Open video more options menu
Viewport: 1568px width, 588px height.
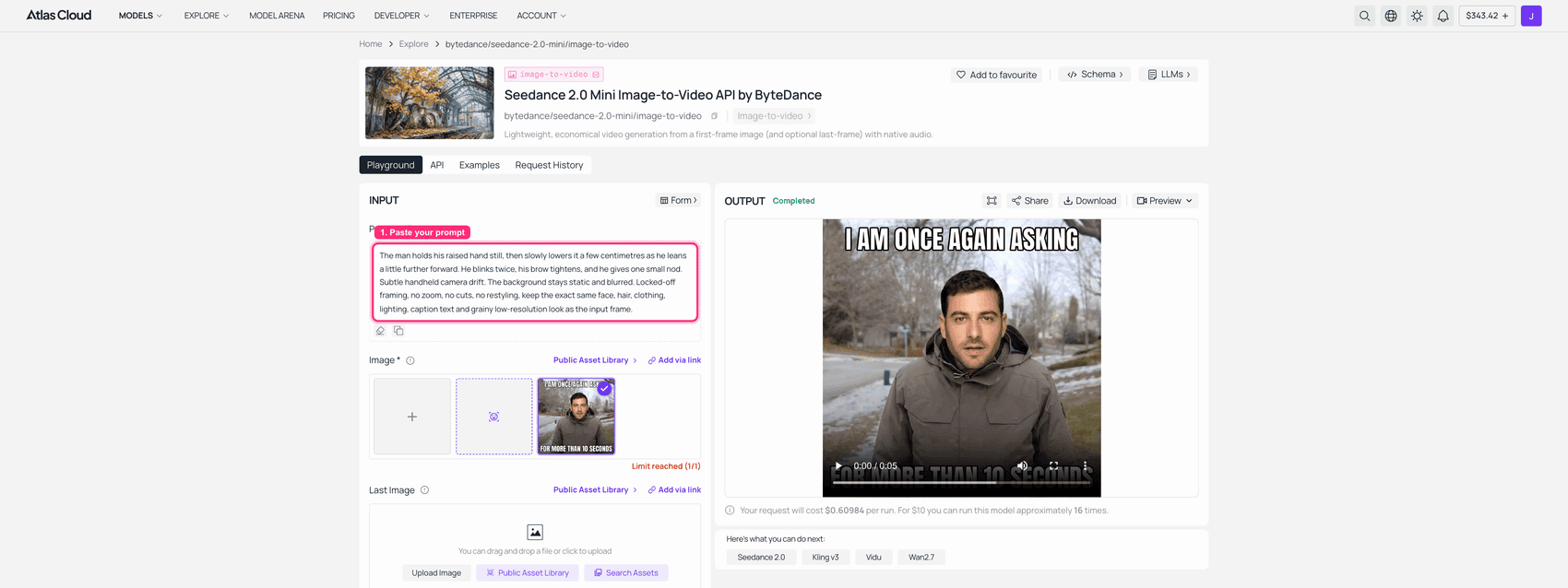click(x=1085, y=466)
